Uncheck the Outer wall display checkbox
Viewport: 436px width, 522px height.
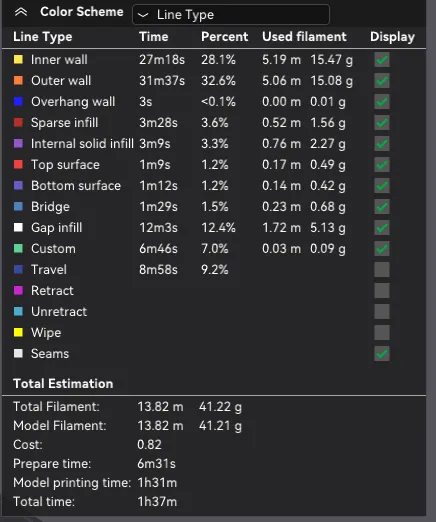click(382, 81)
